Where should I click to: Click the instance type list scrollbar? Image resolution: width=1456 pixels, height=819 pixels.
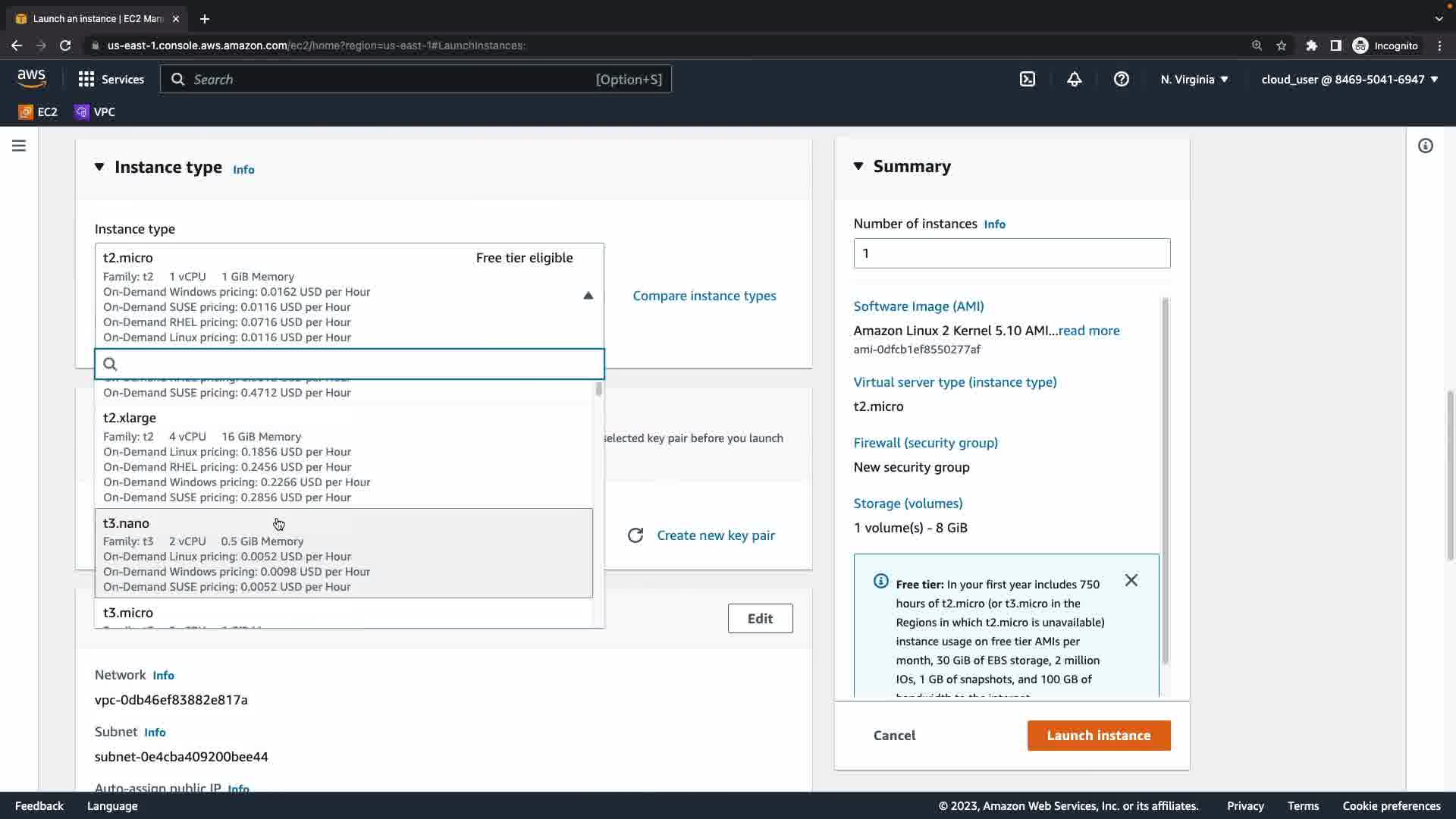click(599, 390)
